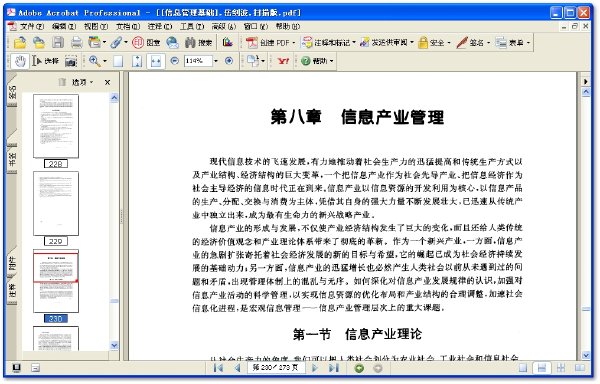Image resolution: width=600 pixels, height=384 pixels.
Task: Save the document with the floppy icon
Action: [x=58, y=42]
